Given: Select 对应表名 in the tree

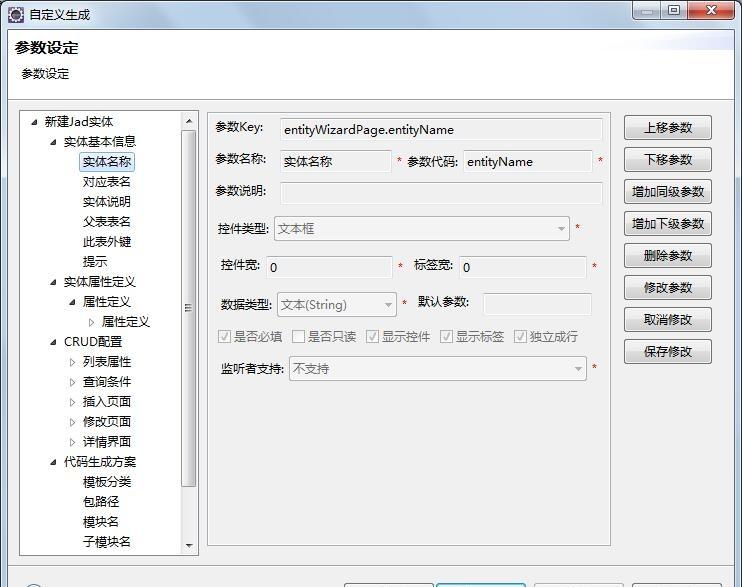Looking at the screenshot, I should pos(107,182).
